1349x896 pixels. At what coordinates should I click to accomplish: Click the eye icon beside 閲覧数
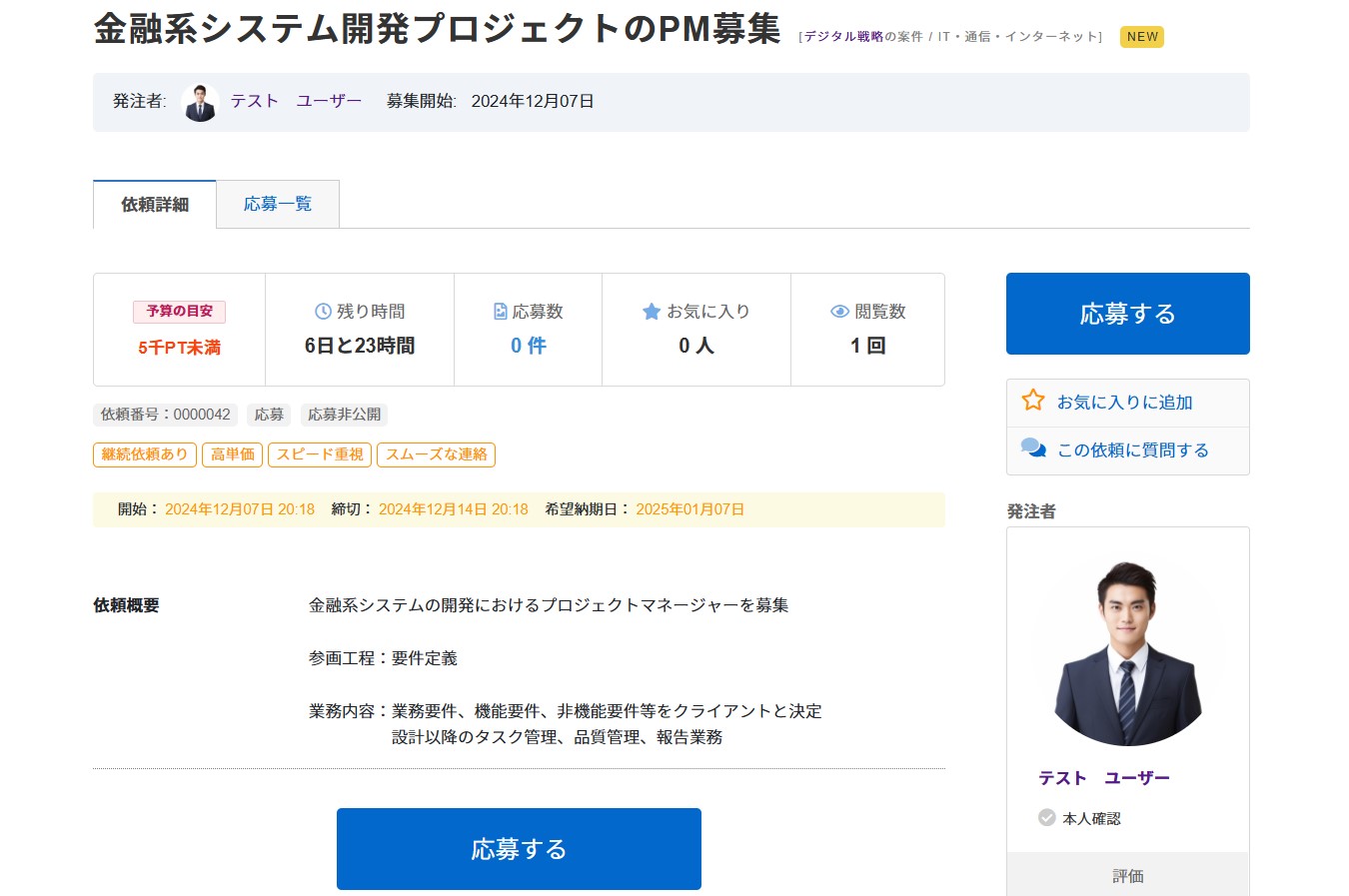[x=839, y=312]
